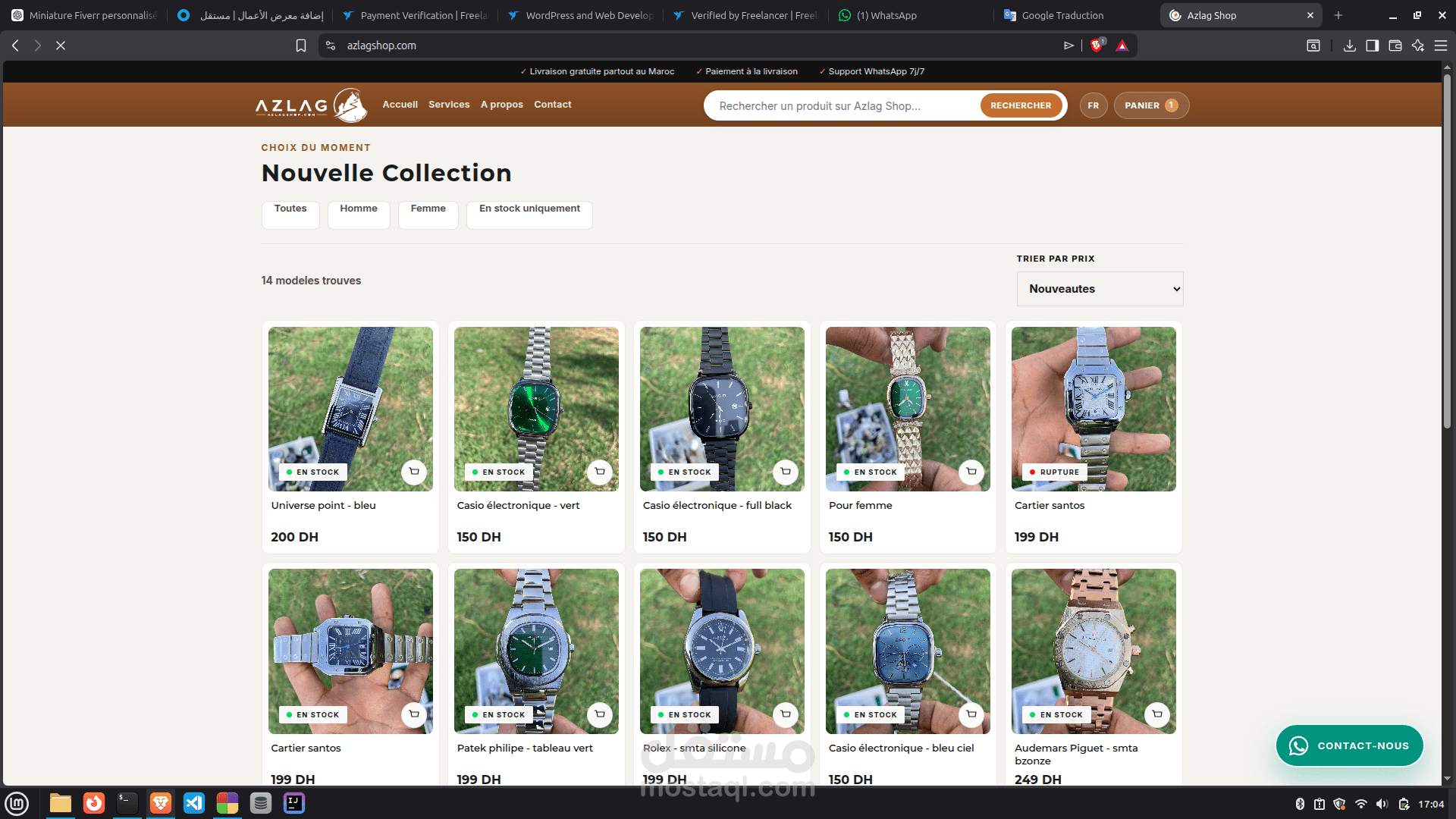Image resolution: width=1456 pixels, height=819 pixels.
Task: Bookmark this page
Action: click(301, 45)
